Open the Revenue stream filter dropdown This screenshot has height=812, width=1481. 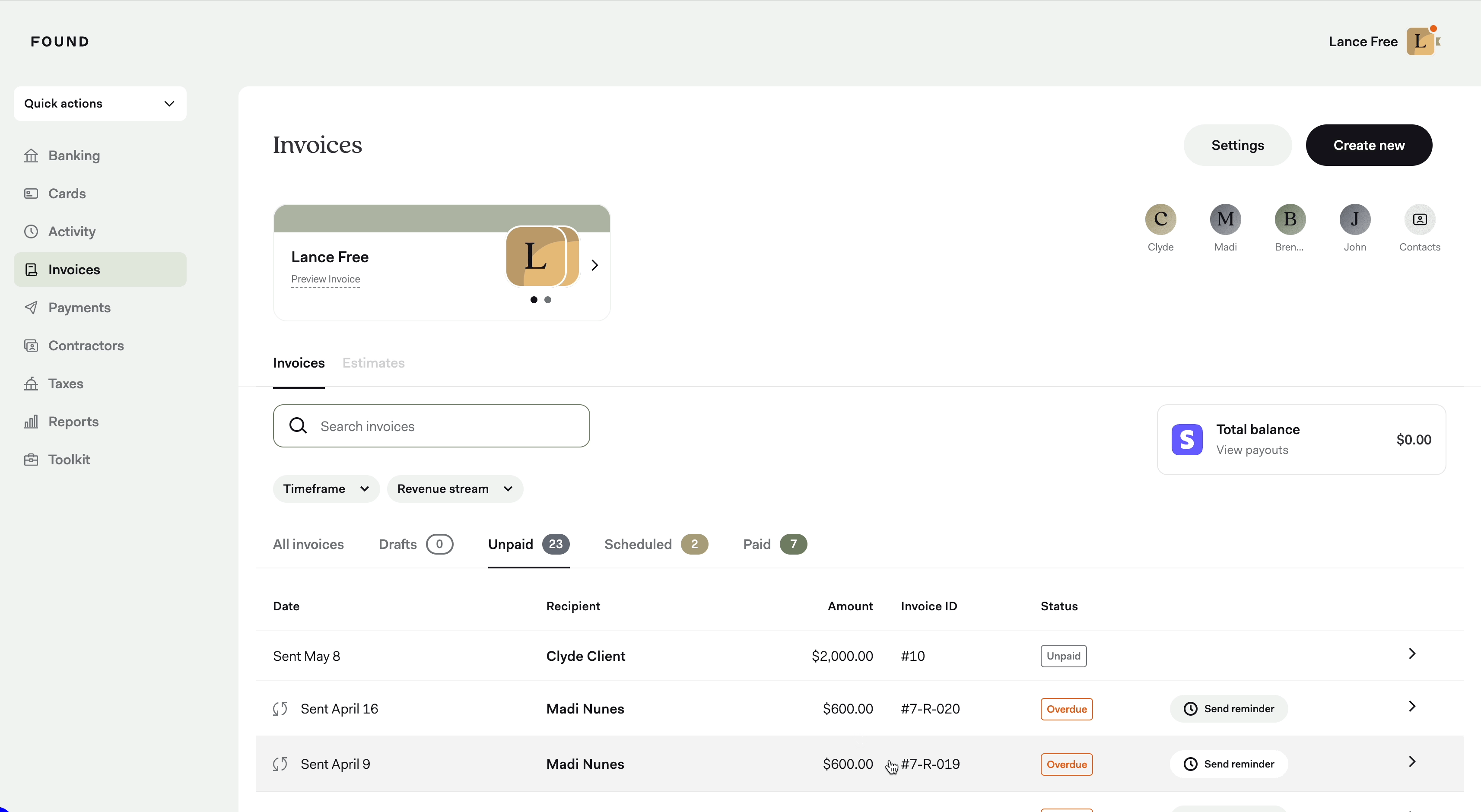pyautogui.click(x=454, y=488)
